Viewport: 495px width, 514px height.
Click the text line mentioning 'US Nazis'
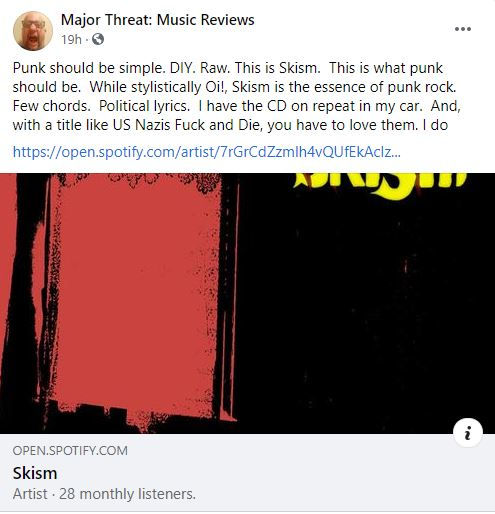230,125
